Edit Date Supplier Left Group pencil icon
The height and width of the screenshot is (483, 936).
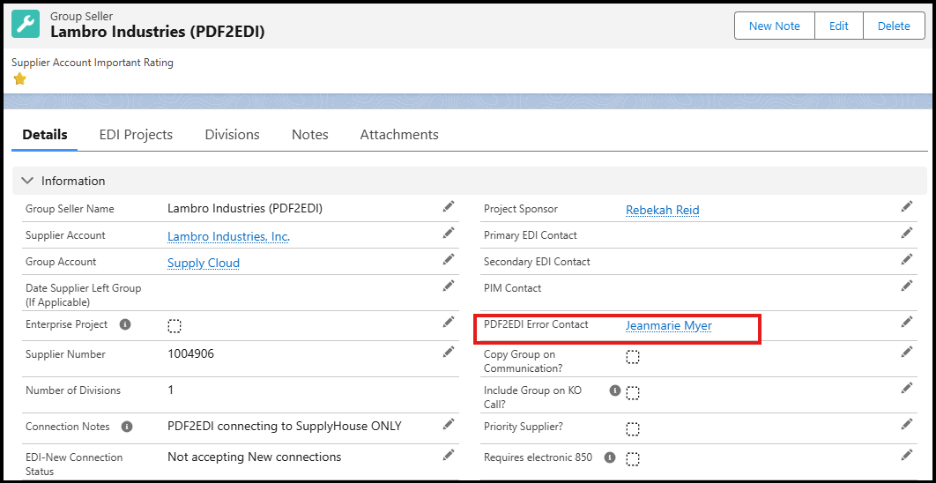(x=448, y=285)
